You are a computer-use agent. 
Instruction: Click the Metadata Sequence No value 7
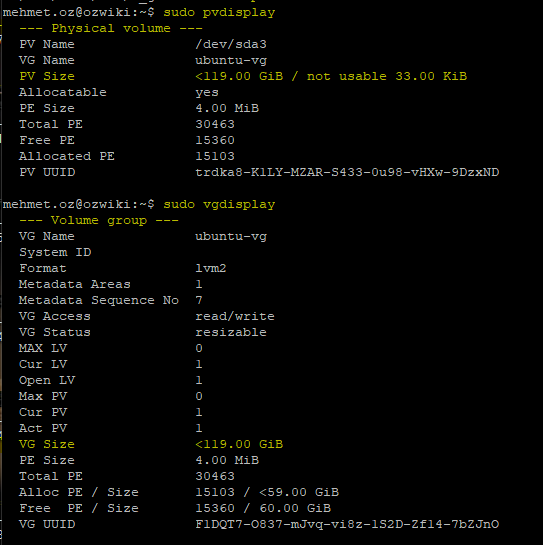coord(199,300)
